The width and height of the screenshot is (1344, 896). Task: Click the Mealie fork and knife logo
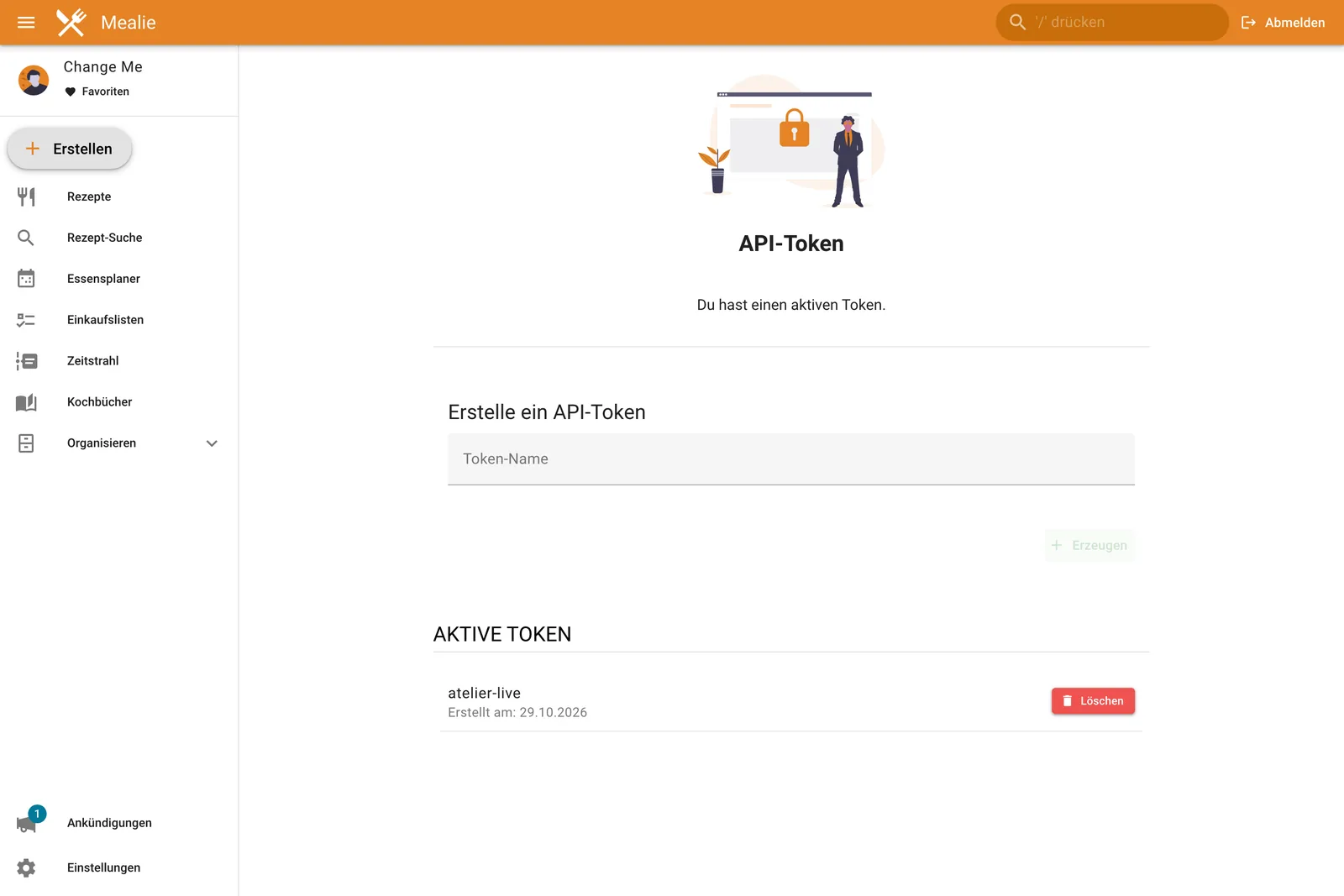tap(71, 23)
